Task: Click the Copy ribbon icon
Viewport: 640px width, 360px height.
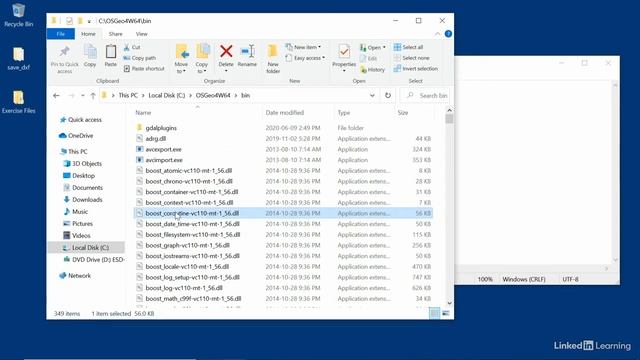Action: (90, 56)
